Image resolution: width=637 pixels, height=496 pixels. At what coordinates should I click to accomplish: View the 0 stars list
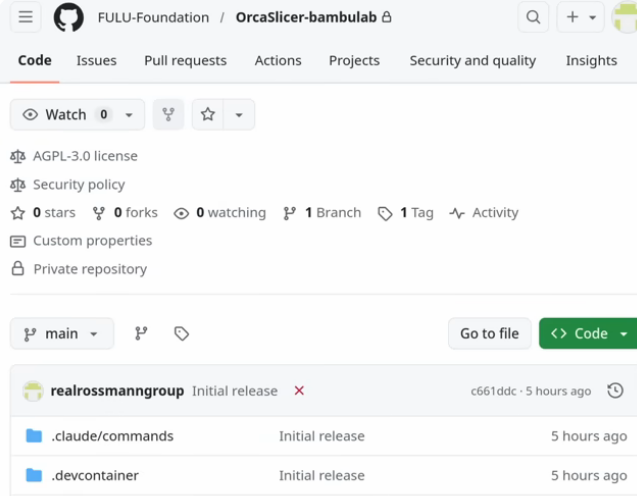(54, 212)
